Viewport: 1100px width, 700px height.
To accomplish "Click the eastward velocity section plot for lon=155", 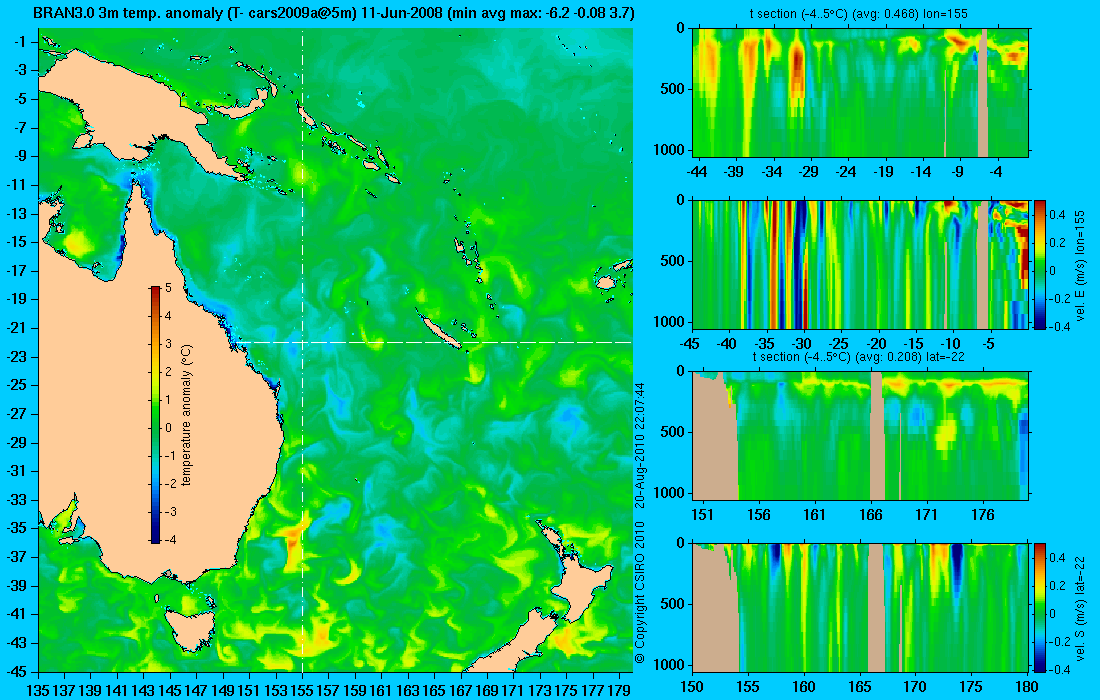I will [x=861, y=264].
